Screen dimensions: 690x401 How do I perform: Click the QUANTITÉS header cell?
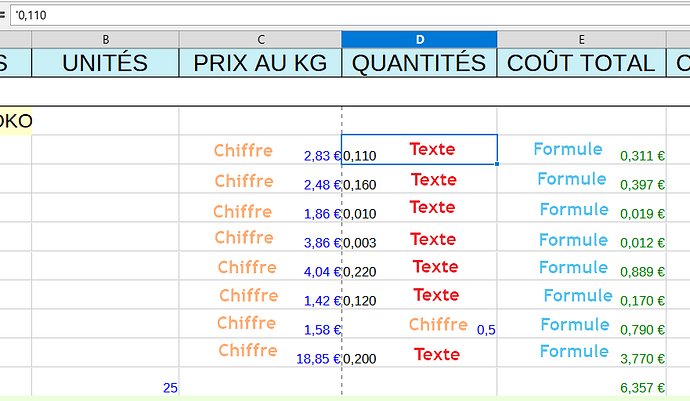(x=419, y=62)
